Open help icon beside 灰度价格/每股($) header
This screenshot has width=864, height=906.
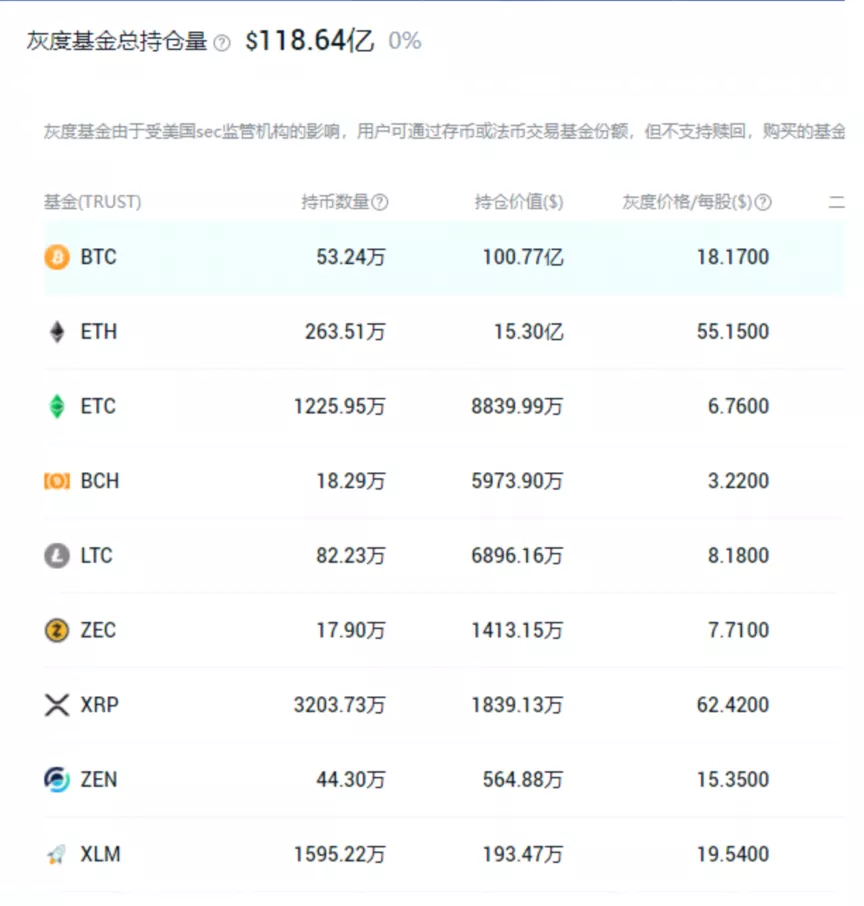[763, 202]
